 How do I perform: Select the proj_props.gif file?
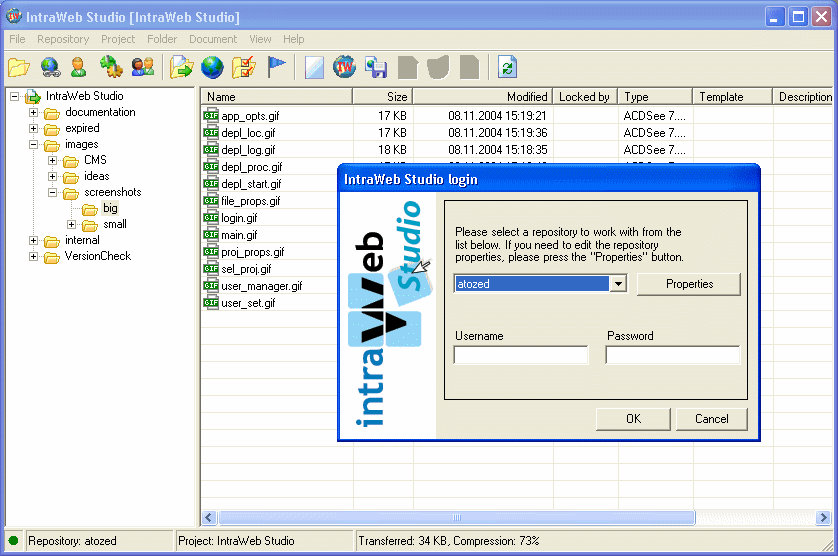(253, 252)
